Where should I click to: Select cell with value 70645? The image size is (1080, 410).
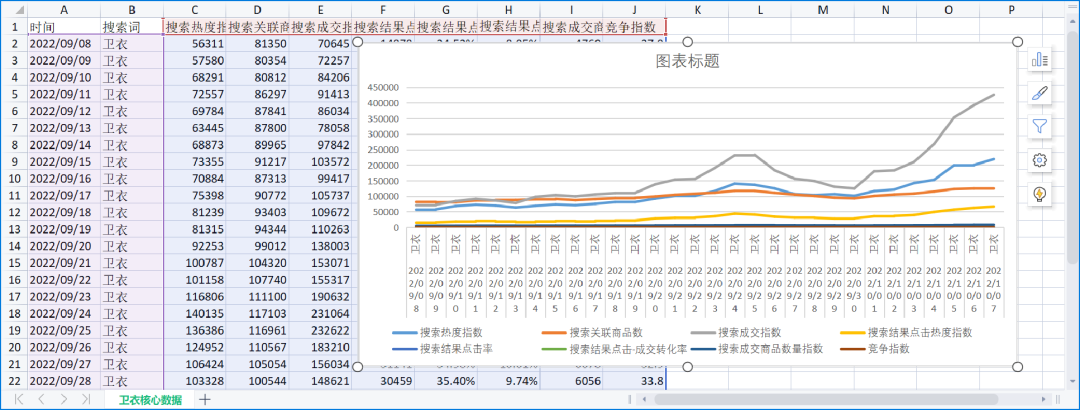320,43
